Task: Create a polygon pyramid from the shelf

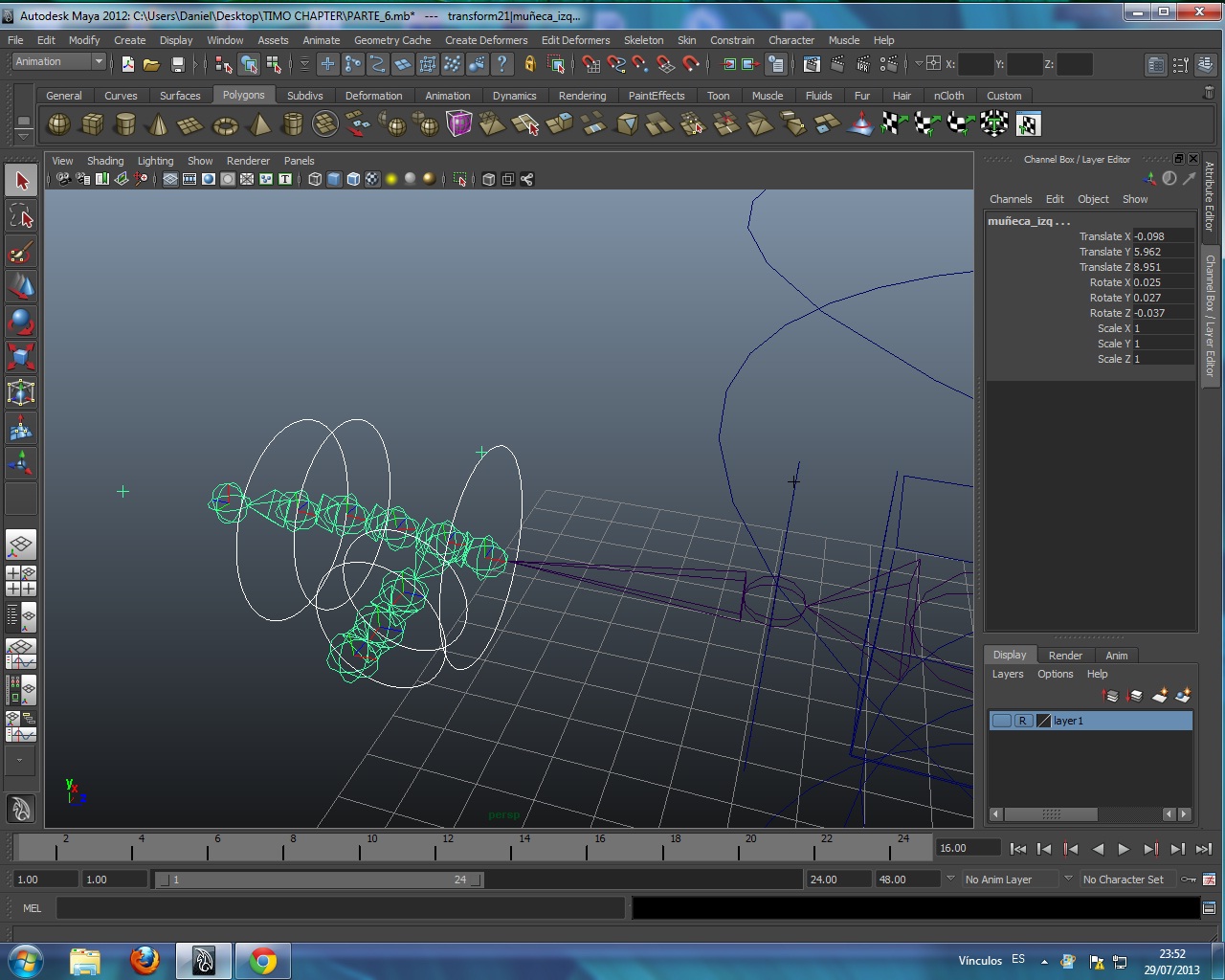Action: pos(258,124)
